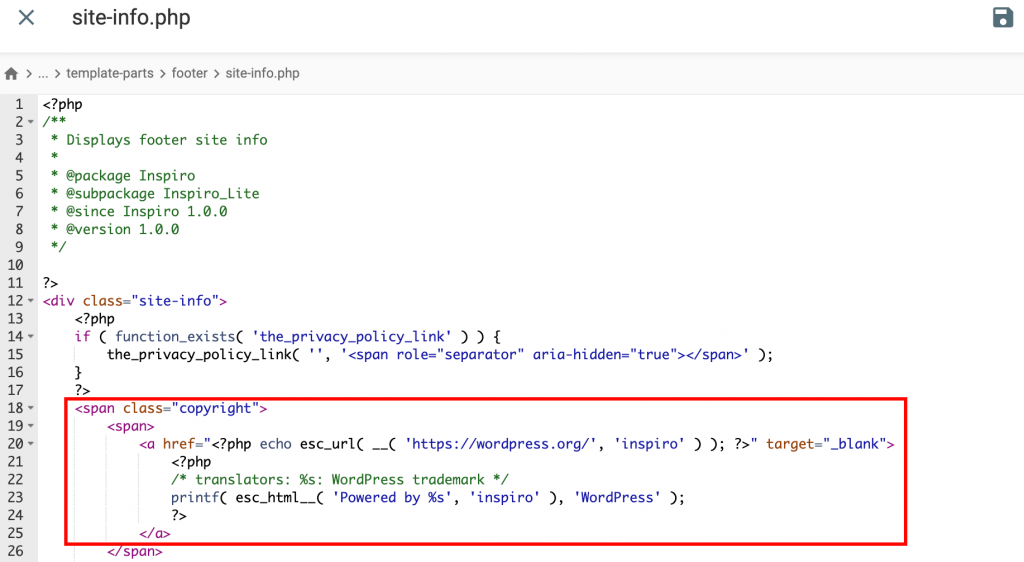The height and width of the screenshot is (562, 1024).
Task: Close the file editor with the X icon
Action: (27, 18)
